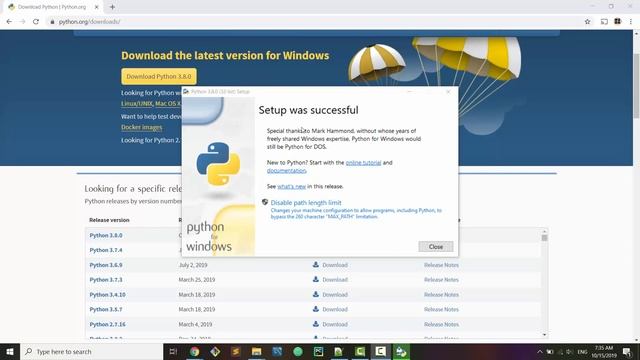Click the yellow-diamond taskbar icon next to Chrome

pos(215,351)
